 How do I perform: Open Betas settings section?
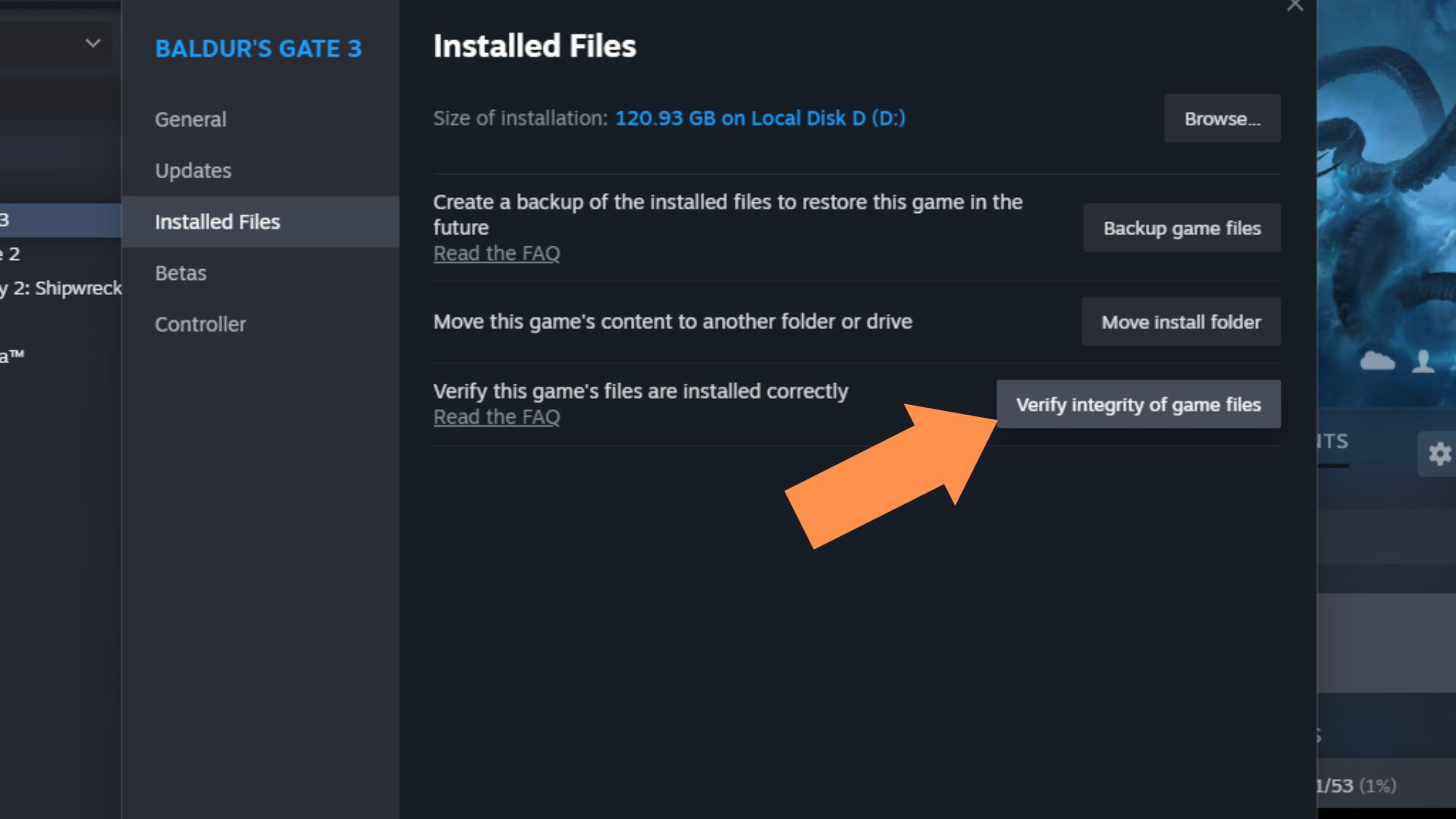180,272
